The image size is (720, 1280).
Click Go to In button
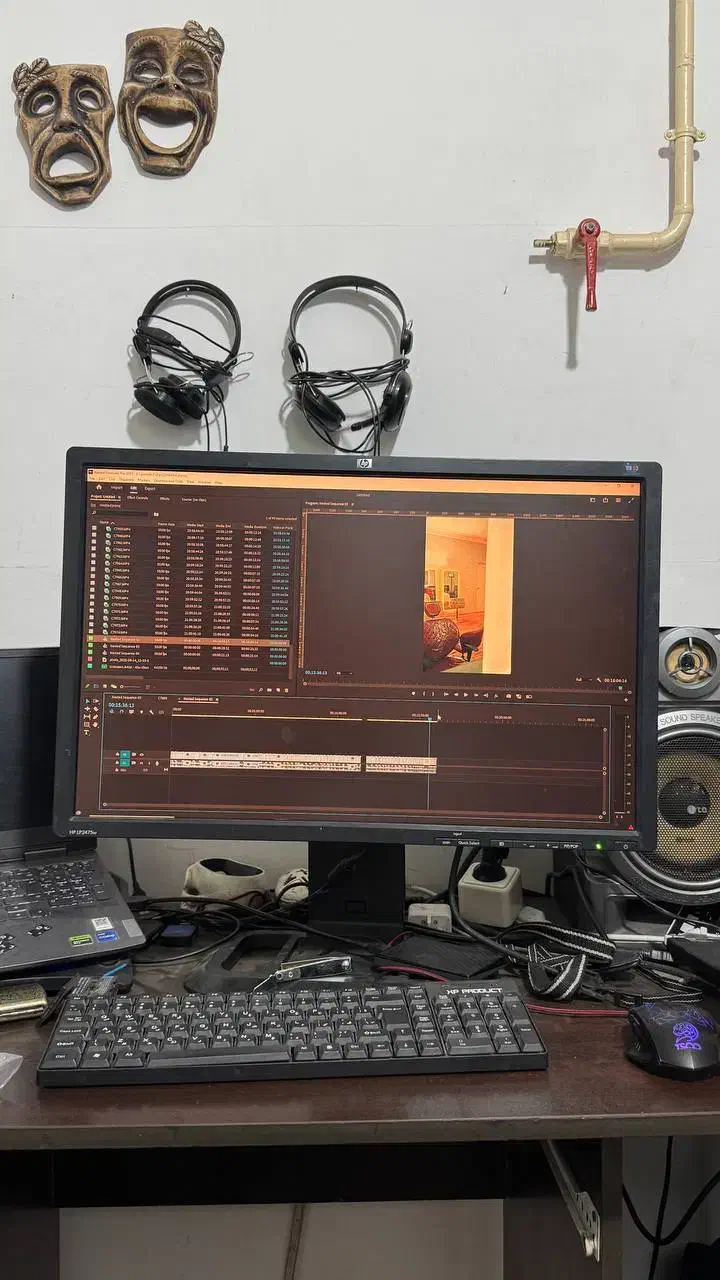click(446, 695)
